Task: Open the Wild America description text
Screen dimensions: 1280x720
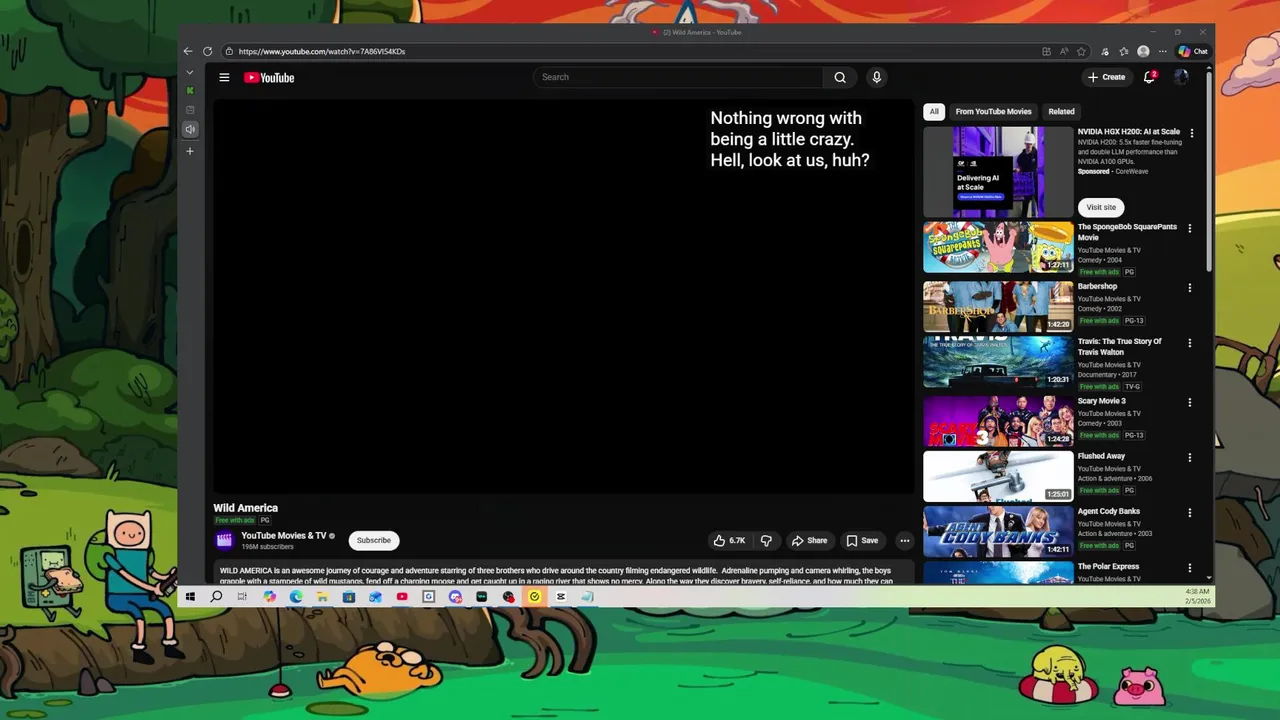Action: 556,576
